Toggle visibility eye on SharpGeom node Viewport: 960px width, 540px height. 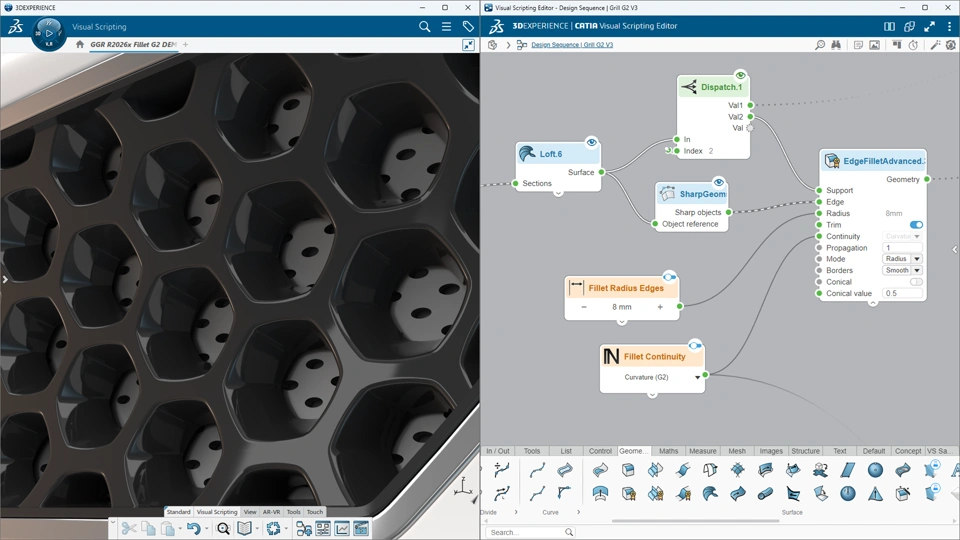719,182
